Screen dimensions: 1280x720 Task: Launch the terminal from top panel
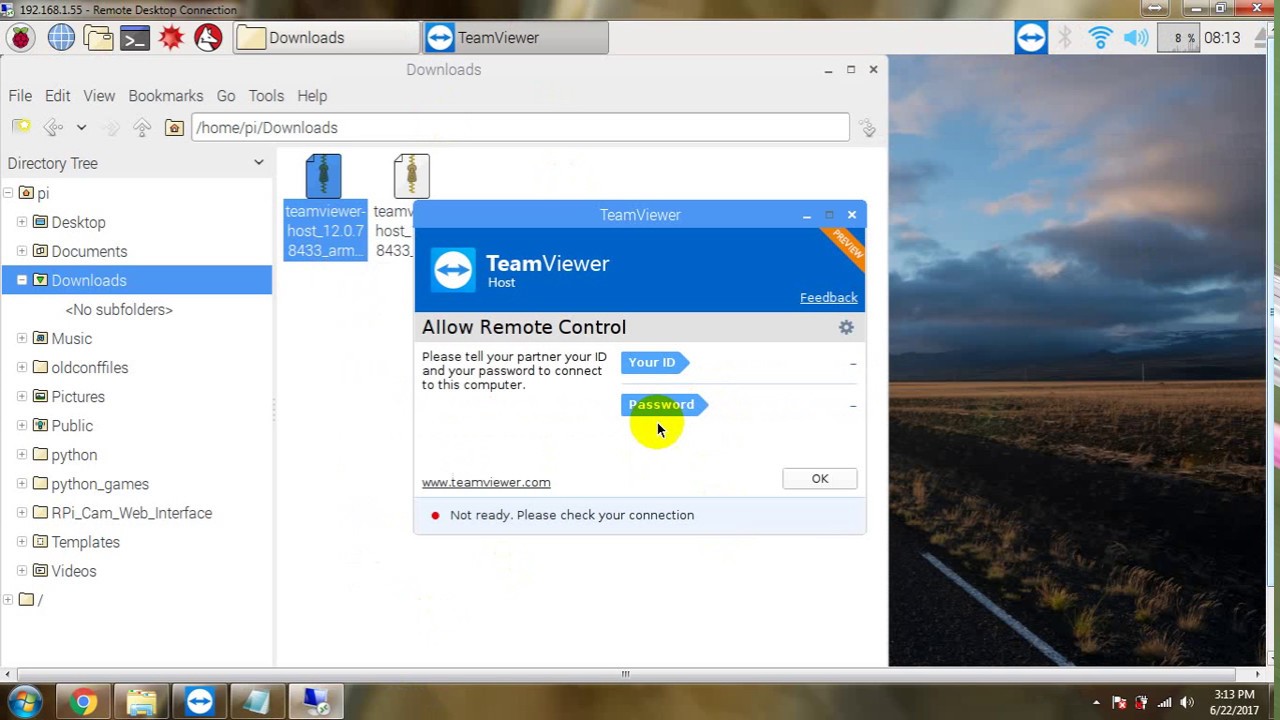(x=134, y=38)
